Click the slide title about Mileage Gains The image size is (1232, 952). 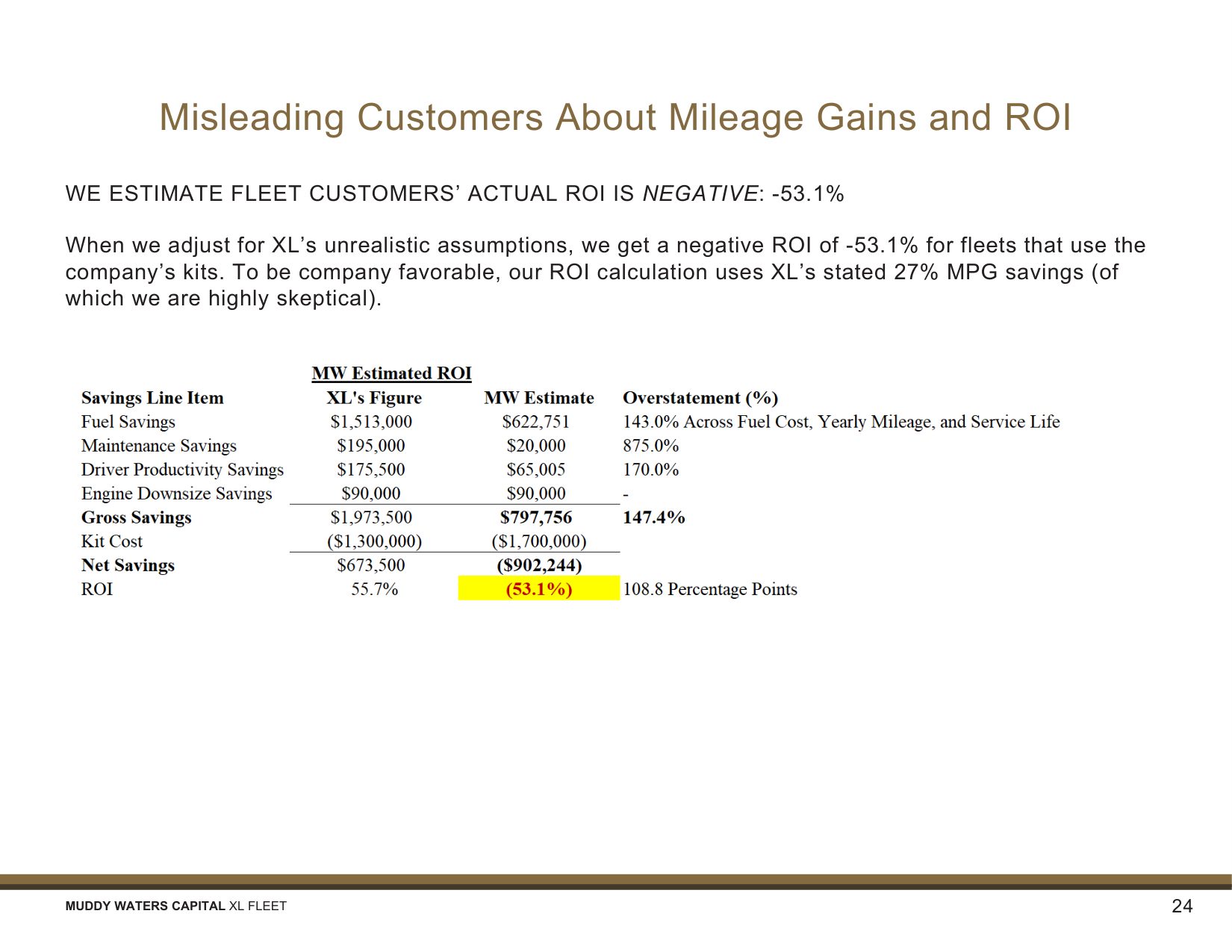(x=615, y=117)
